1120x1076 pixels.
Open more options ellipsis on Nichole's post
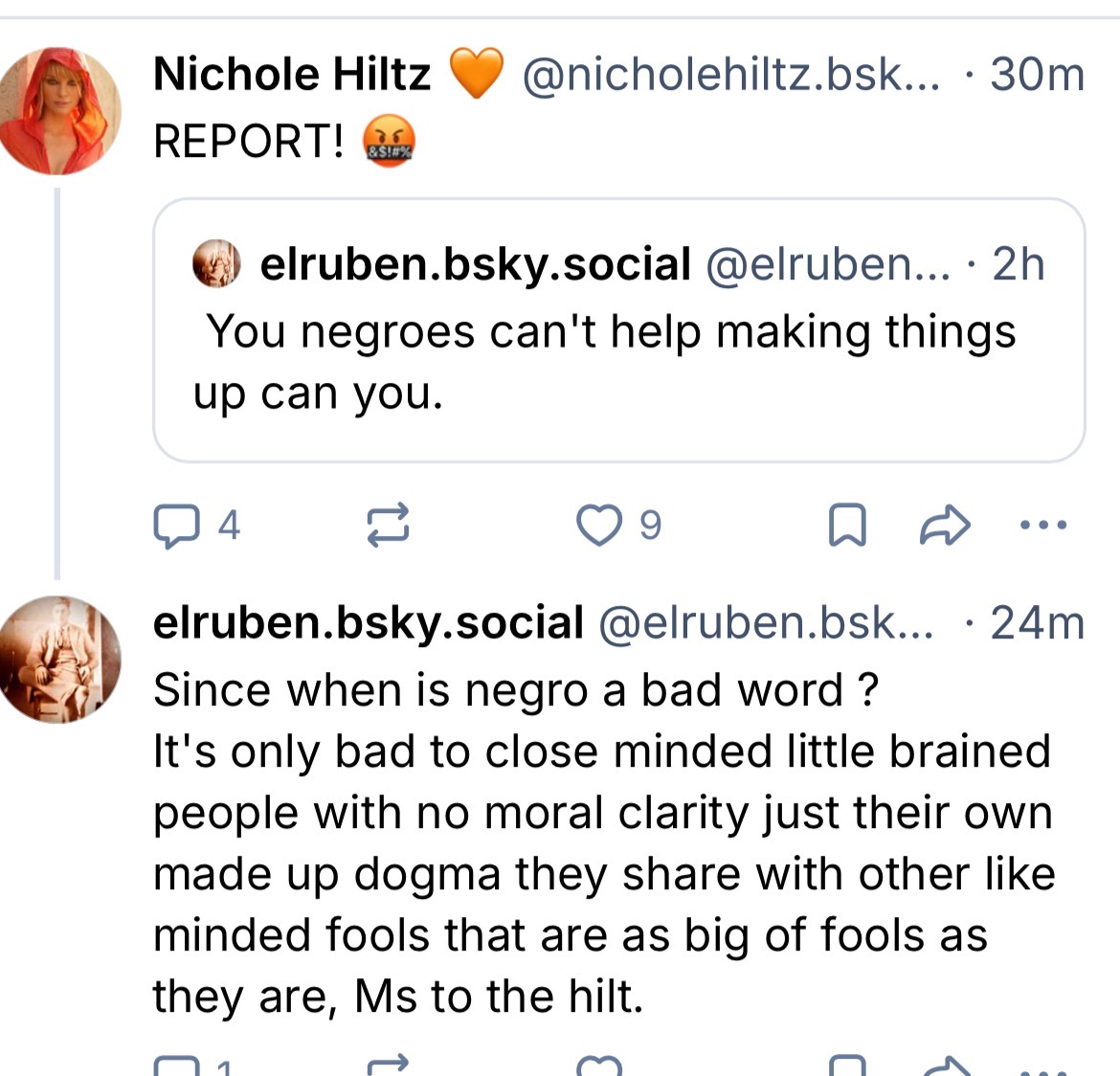pyautogui.click(x=1043, y=525)
